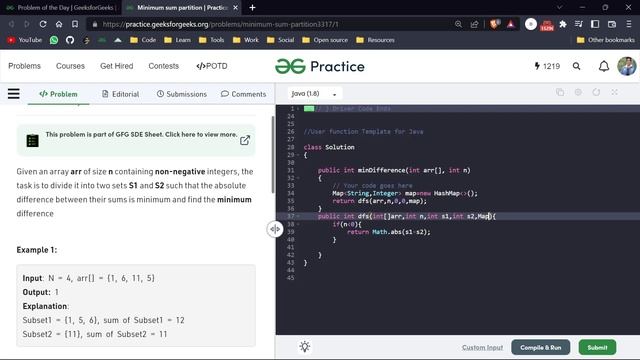Image resolution: width=640 pixels, height=360 pixels.
Task: Open WhatsApp bookmark icon
Action: coord(54,40)
